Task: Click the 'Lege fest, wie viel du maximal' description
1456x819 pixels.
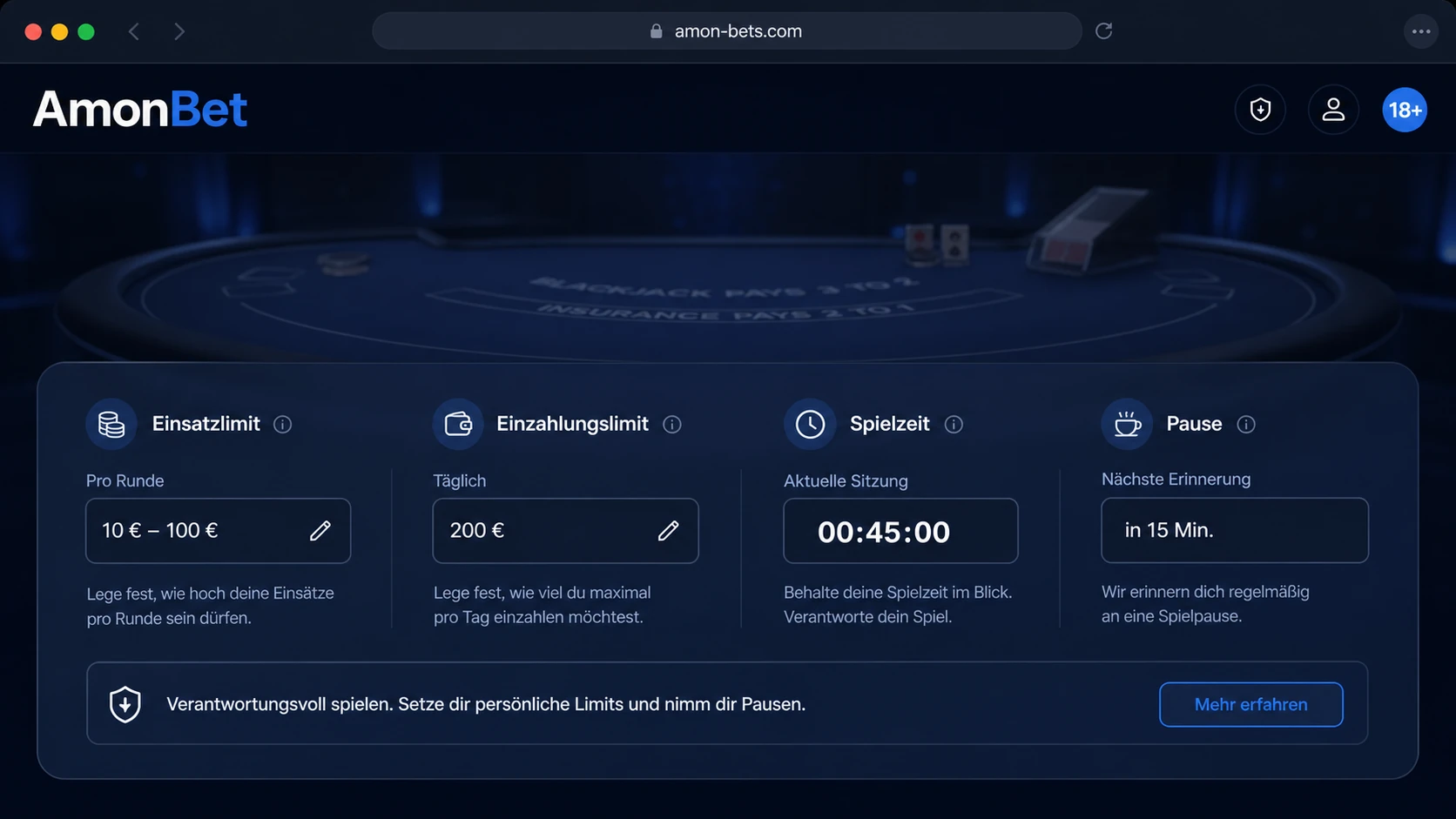Action: coord(542,605)
